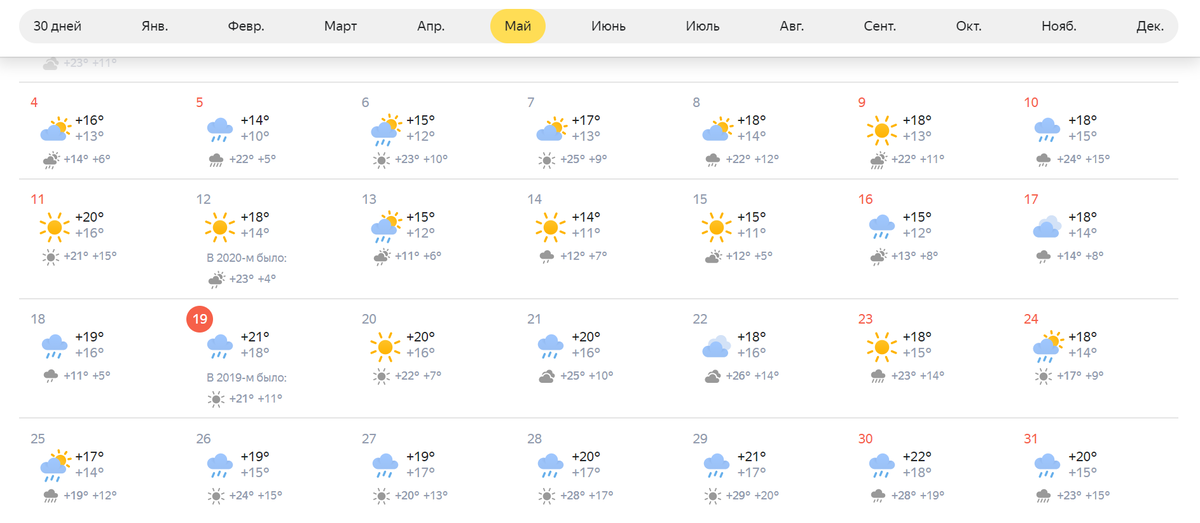Click the sun icon on May 11
Screen dimensions: 1200x523
[x=55, y=226]
